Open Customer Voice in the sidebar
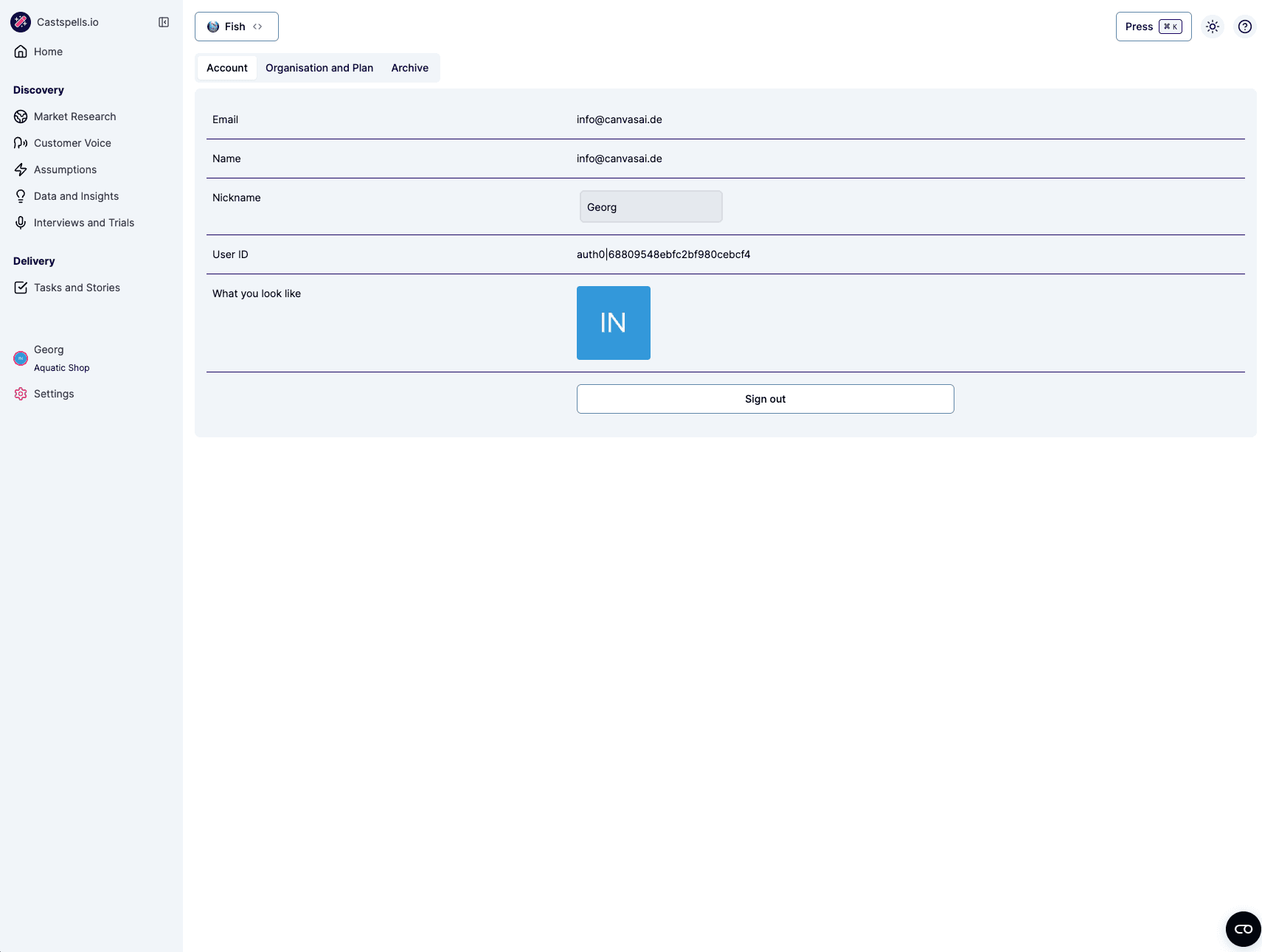This screenshot has height=952, width=1262. pos(72,143)
